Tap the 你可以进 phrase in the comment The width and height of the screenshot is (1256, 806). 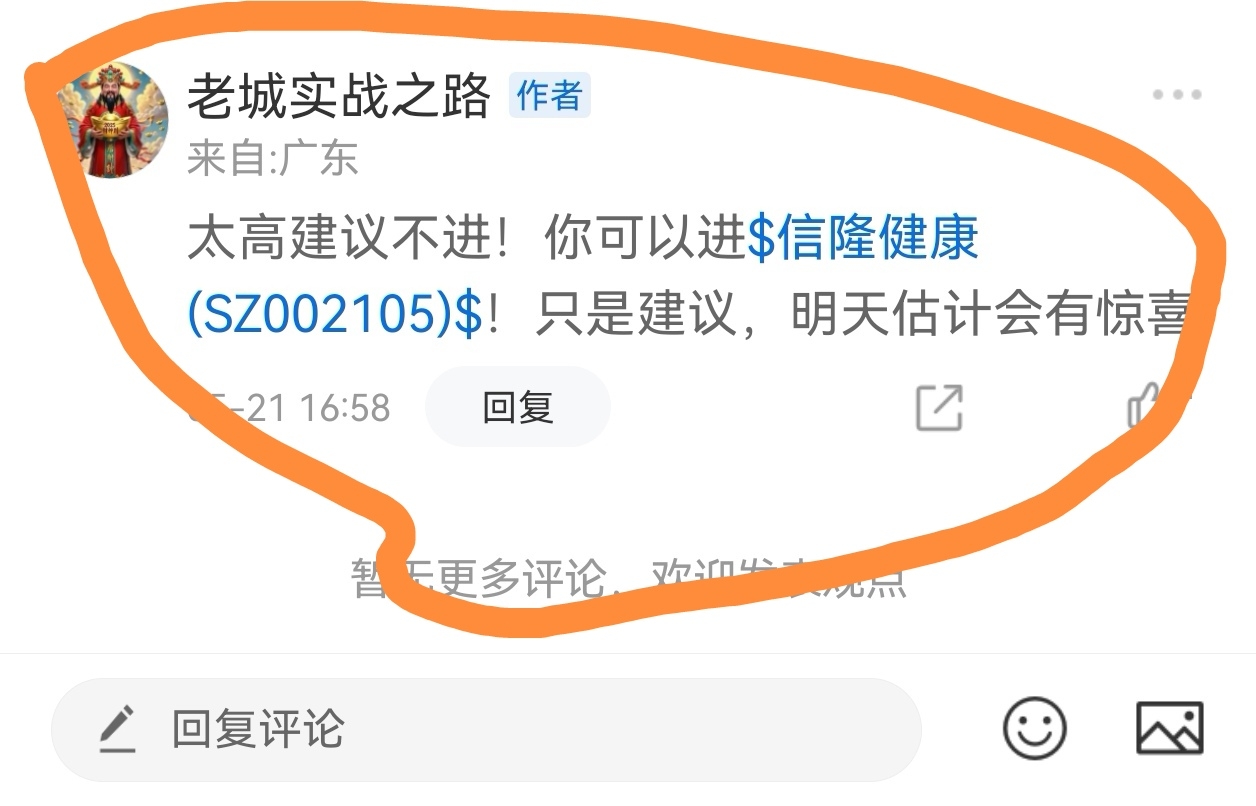tap(645, 240)
